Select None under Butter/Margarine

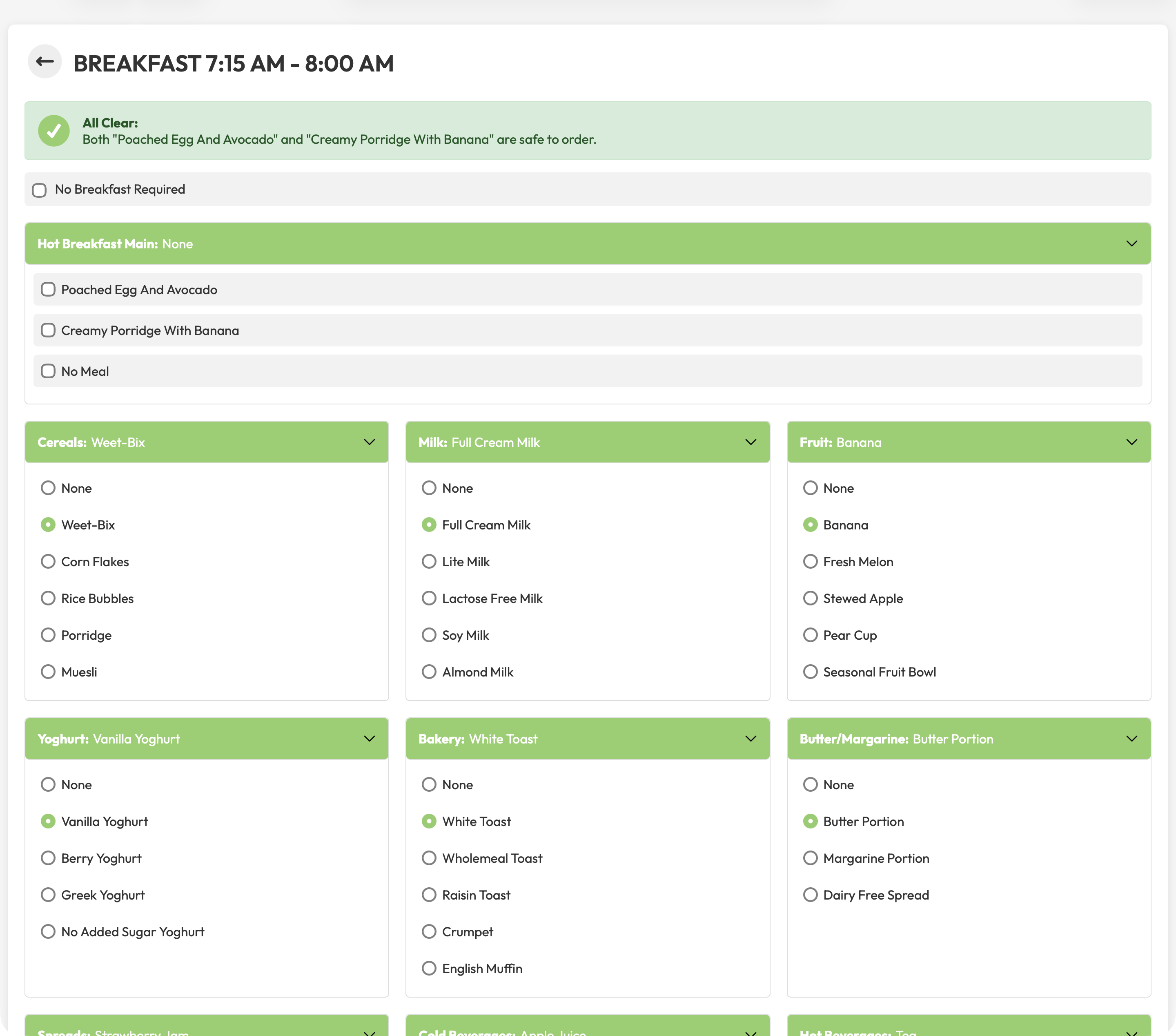coord(810,784)
